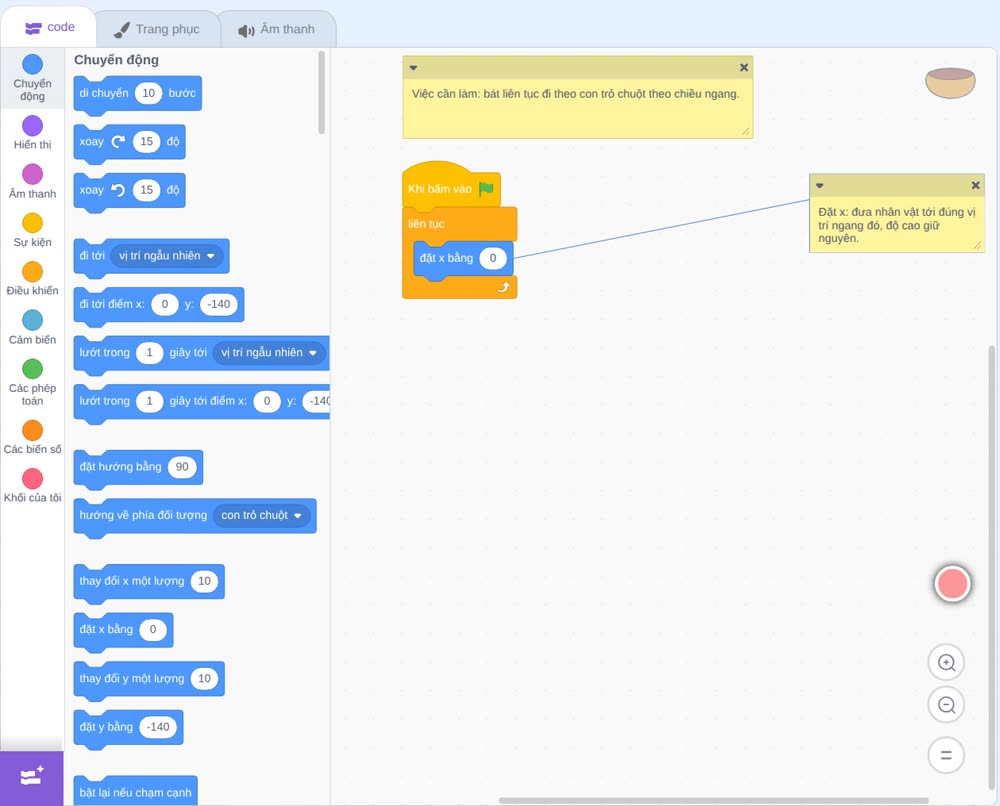Screen dimensions: 1000x806
Task: Click the block palette vertical scrollbar
Action: pyautogui.click(x=321, y=92)
